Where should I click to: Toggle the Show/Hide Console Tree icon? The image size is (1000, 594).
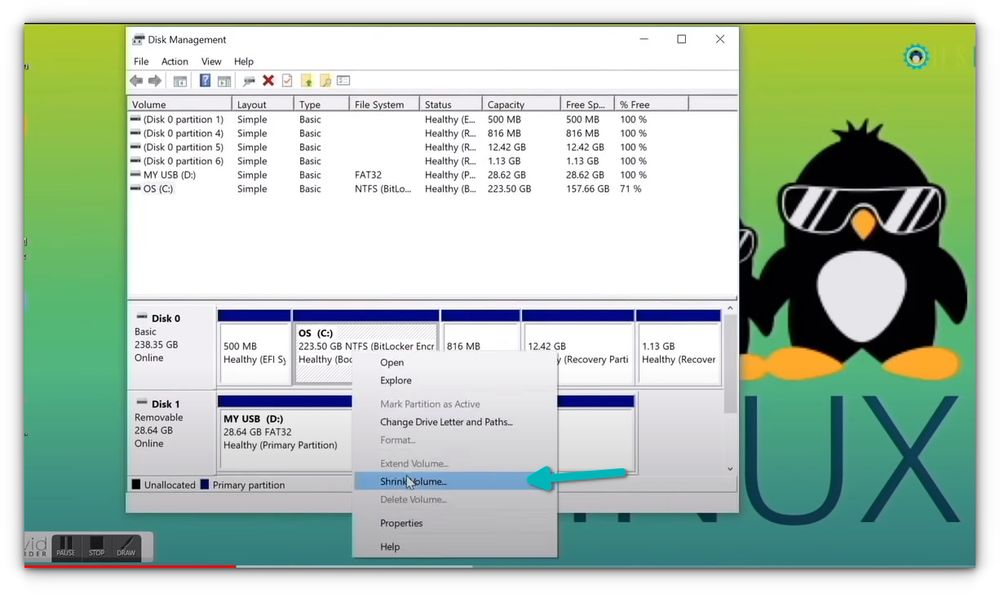180,80
